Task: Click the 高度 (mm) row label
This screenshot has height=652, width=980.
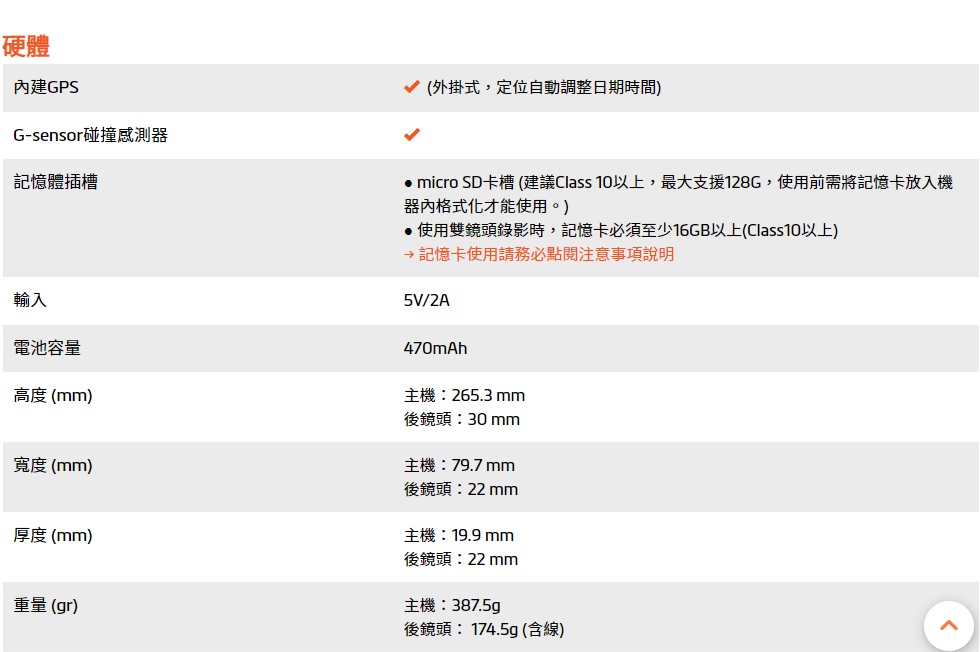Action: (x=53, y=396)
